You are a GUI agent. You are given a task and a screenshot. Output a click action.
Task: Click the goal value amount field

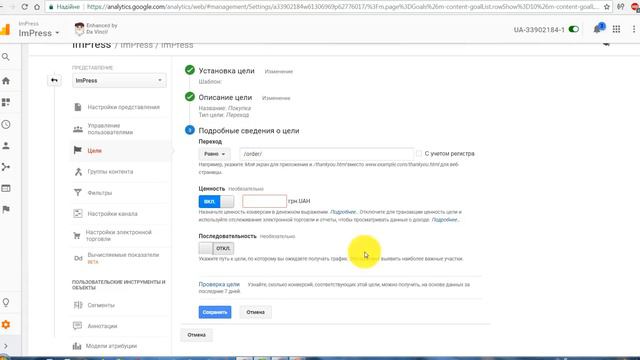[x=264, y=201]
